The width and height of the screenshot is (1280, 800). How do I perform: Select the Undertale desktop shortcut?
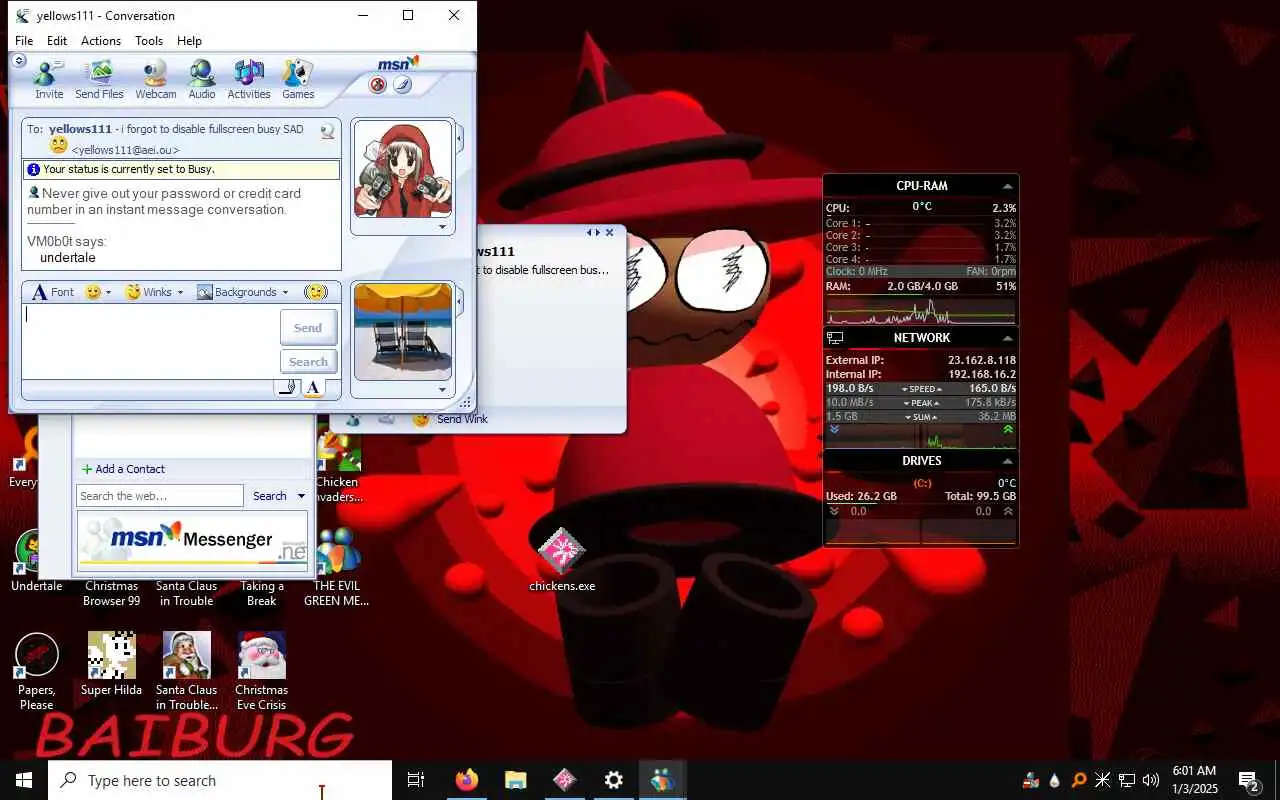click(x=36, y=560)
